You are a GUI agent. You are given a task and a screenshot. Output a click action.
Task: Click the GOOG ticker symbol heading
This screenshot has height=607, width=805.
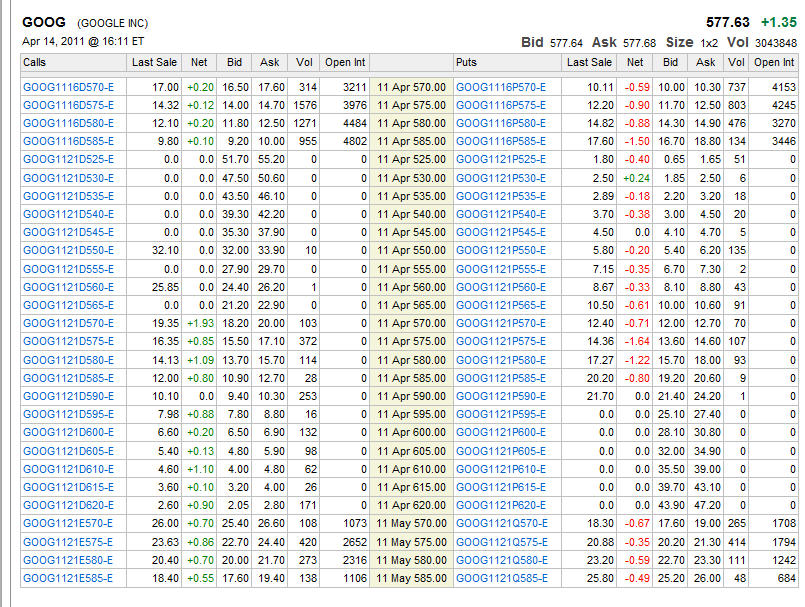43,21
